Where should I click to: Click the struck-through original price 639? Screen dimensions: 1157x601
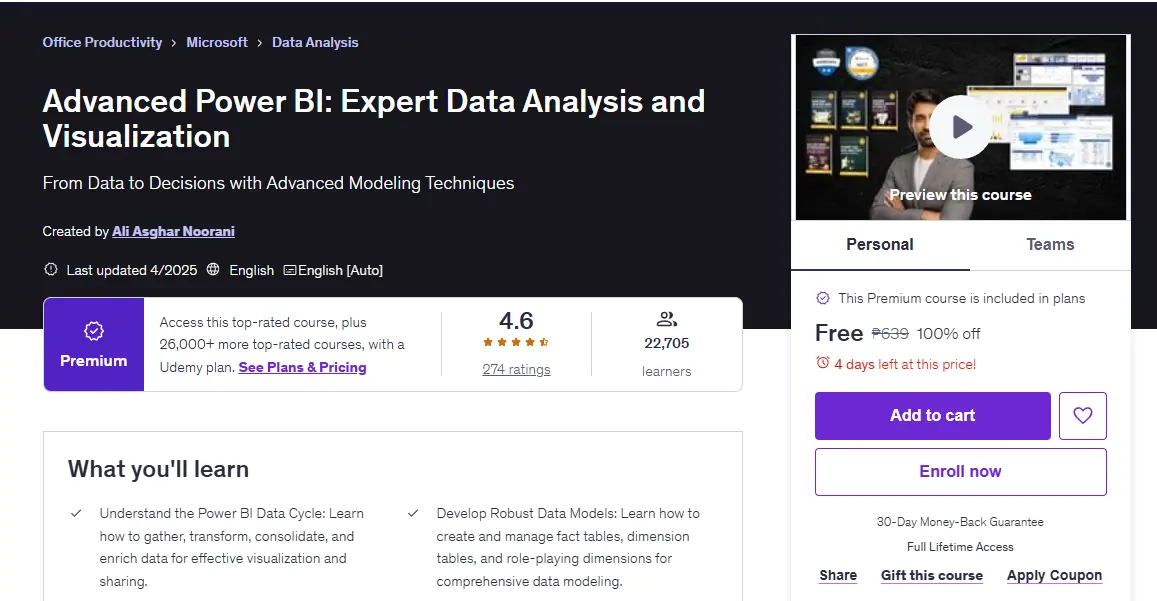tap(890, 334)
